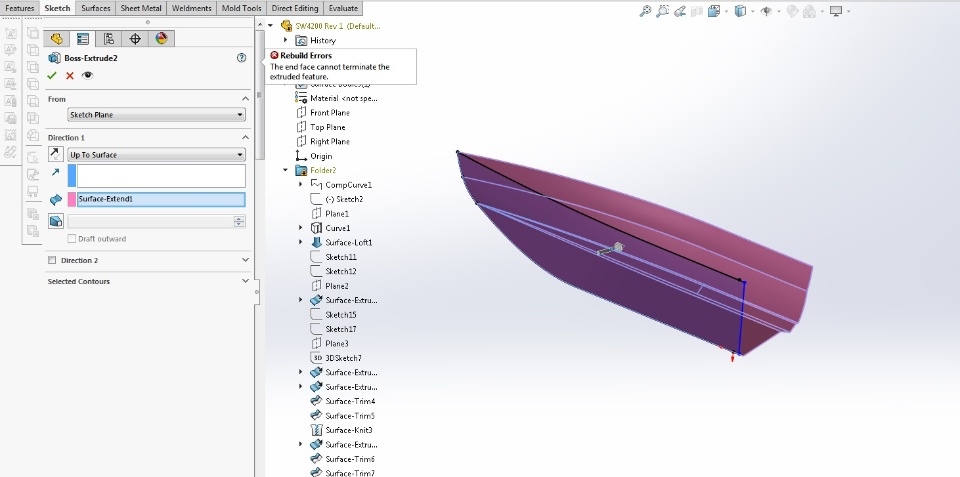
Task: Switch to the Direct Editing tab
Action: click(x=294, y=8)
